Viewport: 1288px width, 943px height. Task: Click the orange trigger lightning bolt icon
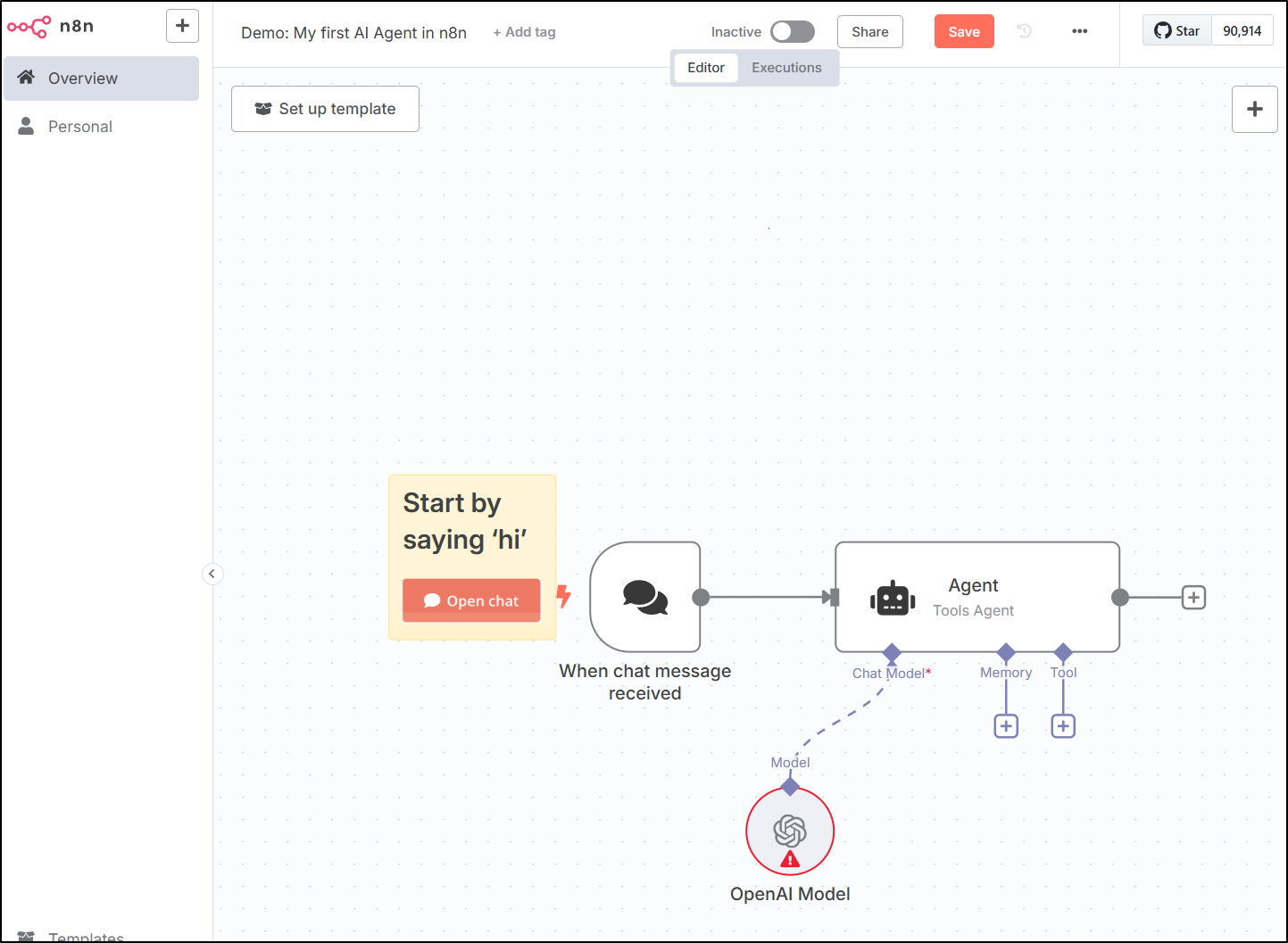coord(563,596)
